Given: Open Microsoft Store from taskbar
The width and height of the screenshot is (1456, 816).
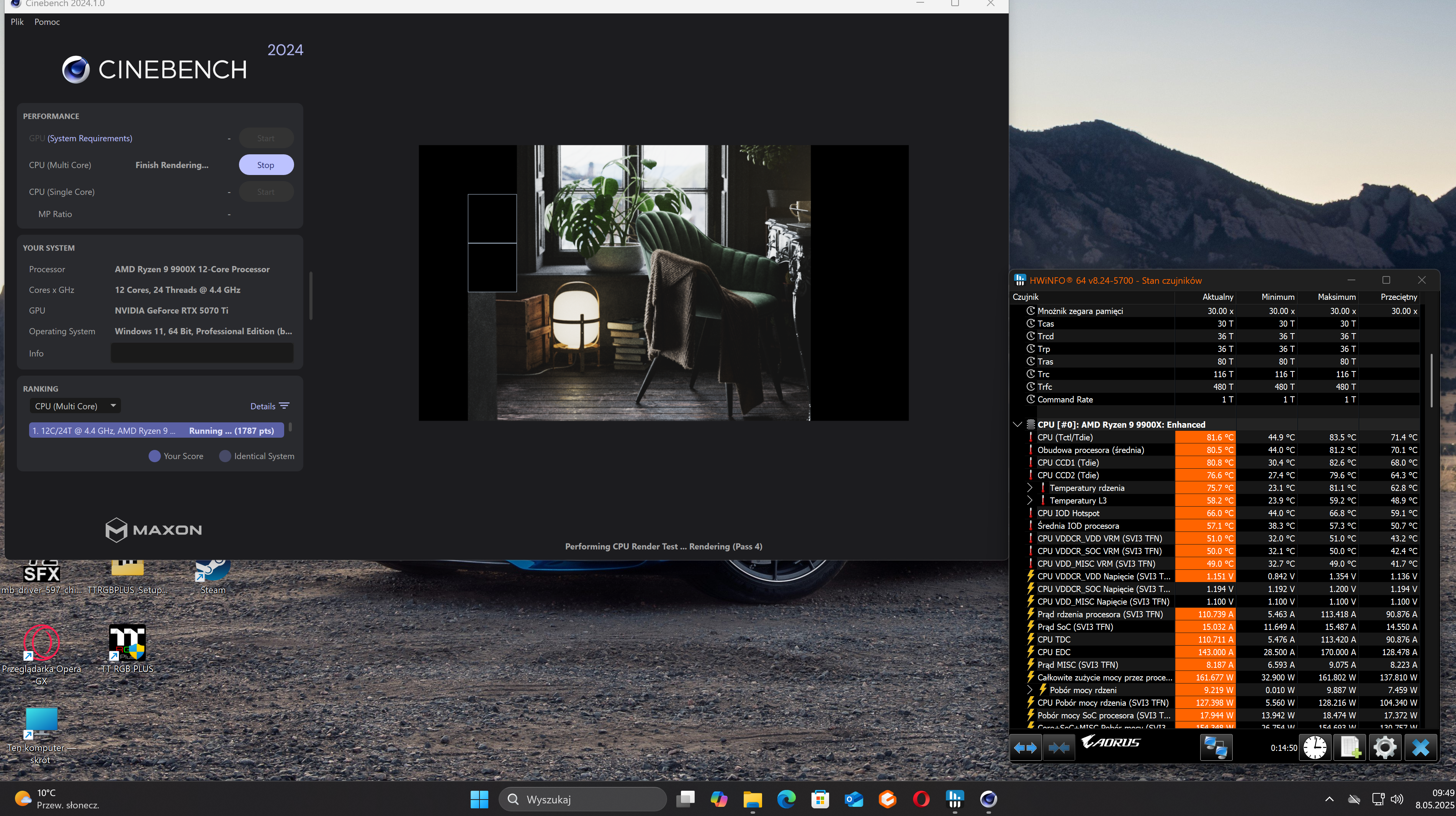Looking at the screenshot, I should 820,799.
